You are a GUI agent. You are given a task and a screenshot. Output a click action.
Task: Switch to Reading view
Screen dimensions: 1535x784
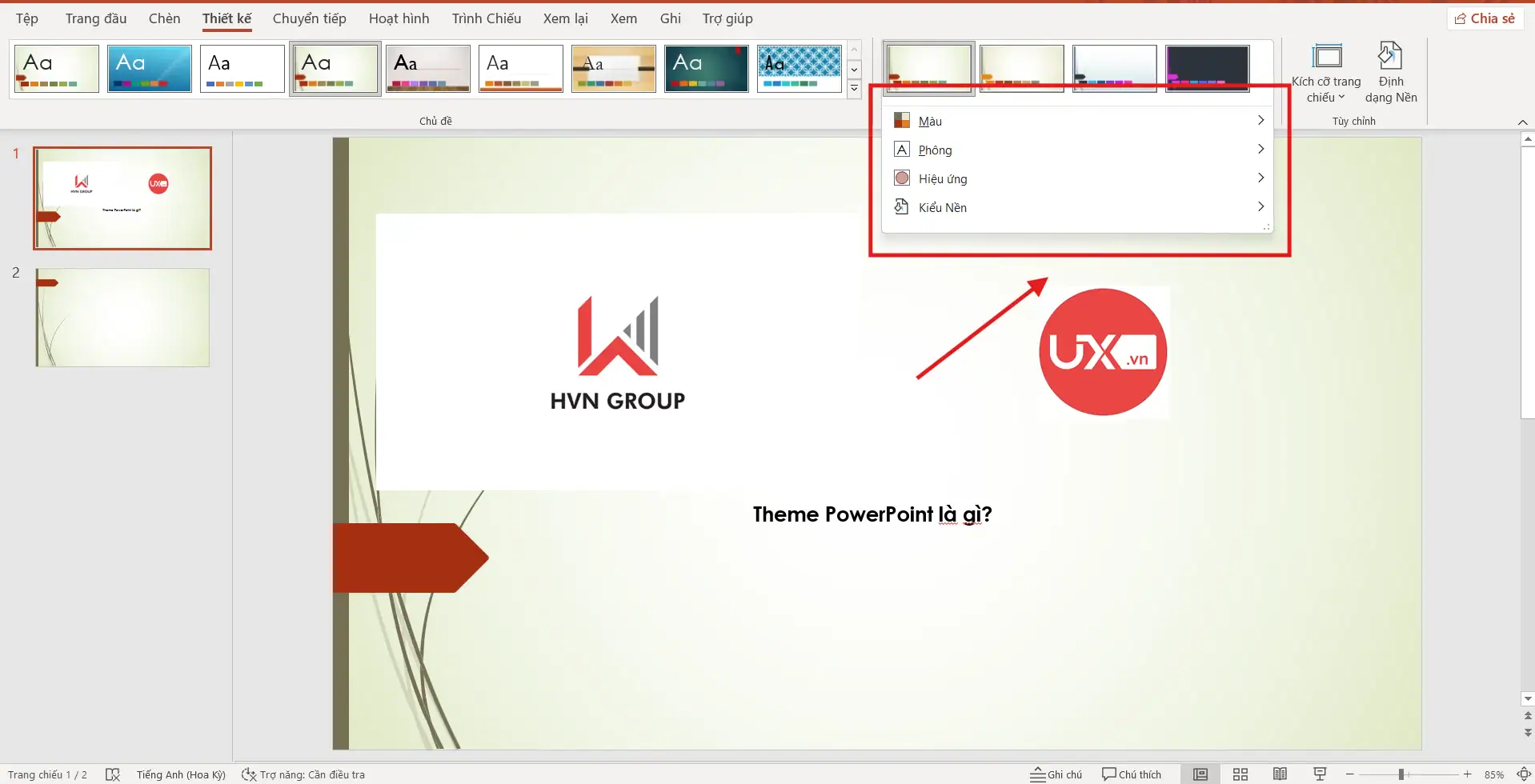pos(1281,774)
